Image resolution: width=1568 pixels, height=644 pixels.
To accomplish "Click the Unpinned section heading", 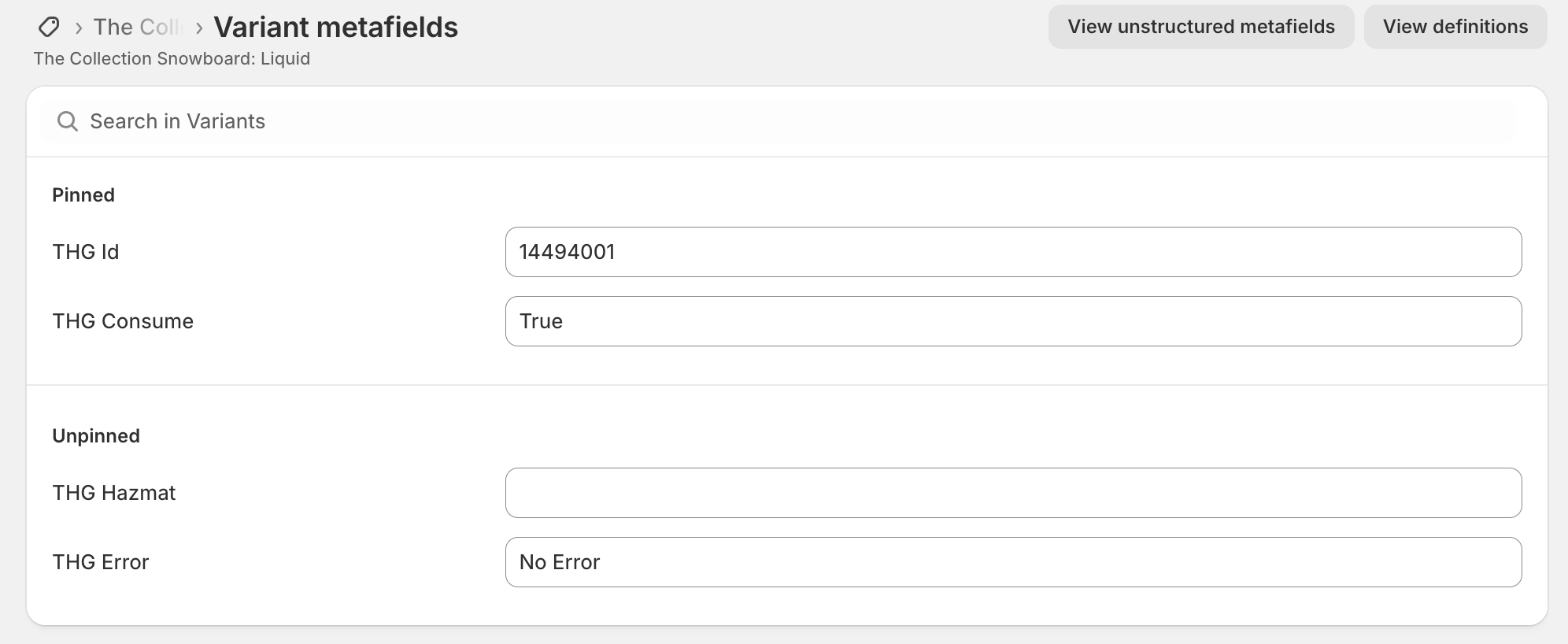I will 96,436.
